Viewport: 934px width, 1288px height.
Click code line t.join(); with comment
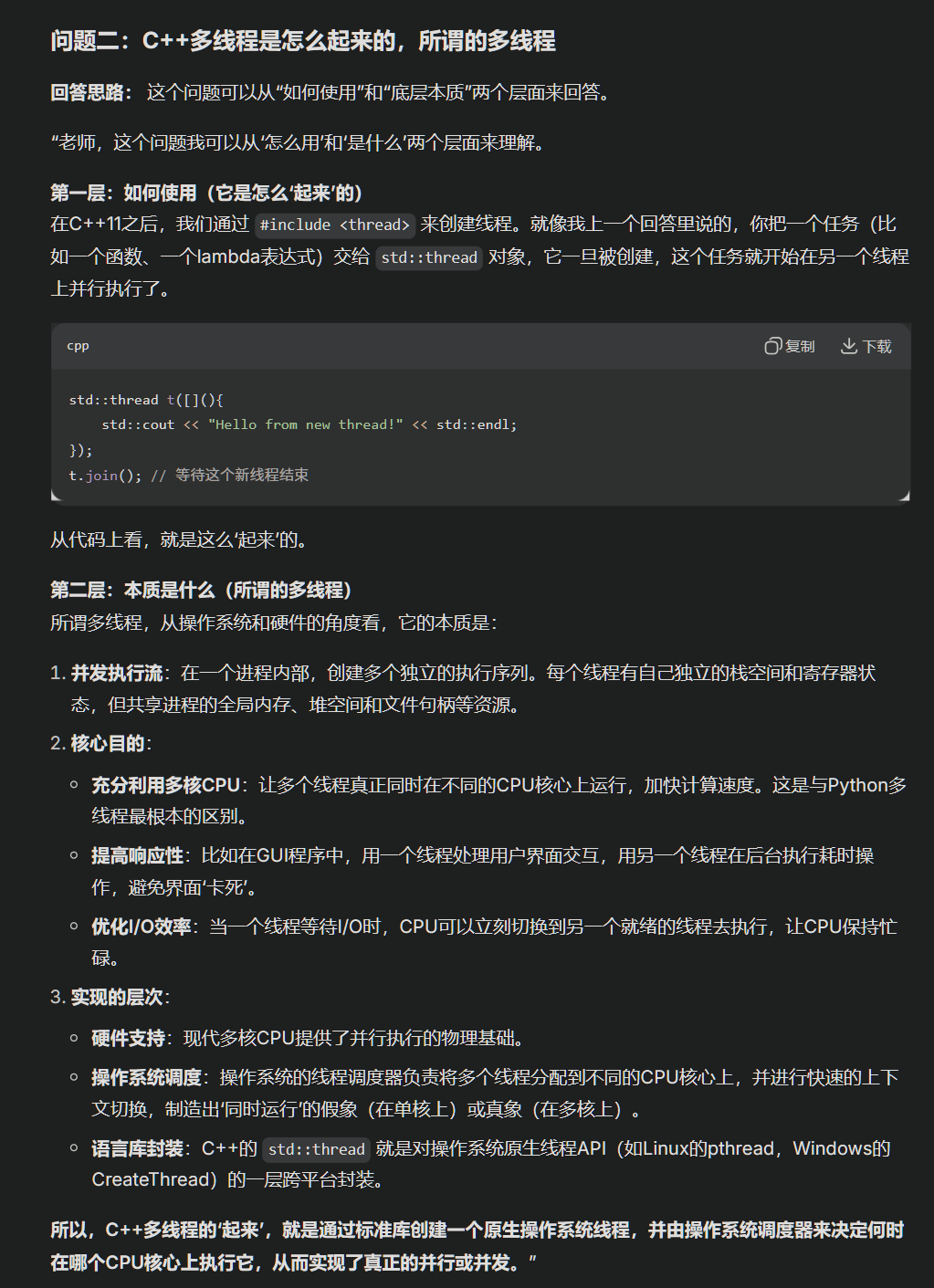[x=188, y=475]
